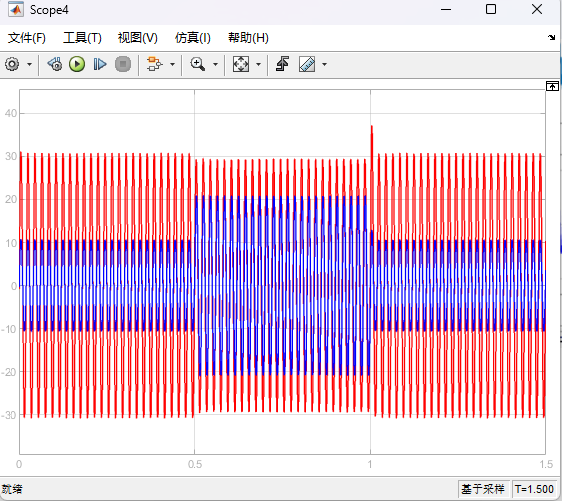Open the 文件(F) menu
The image size is (562, 501).
click(27, 38)
